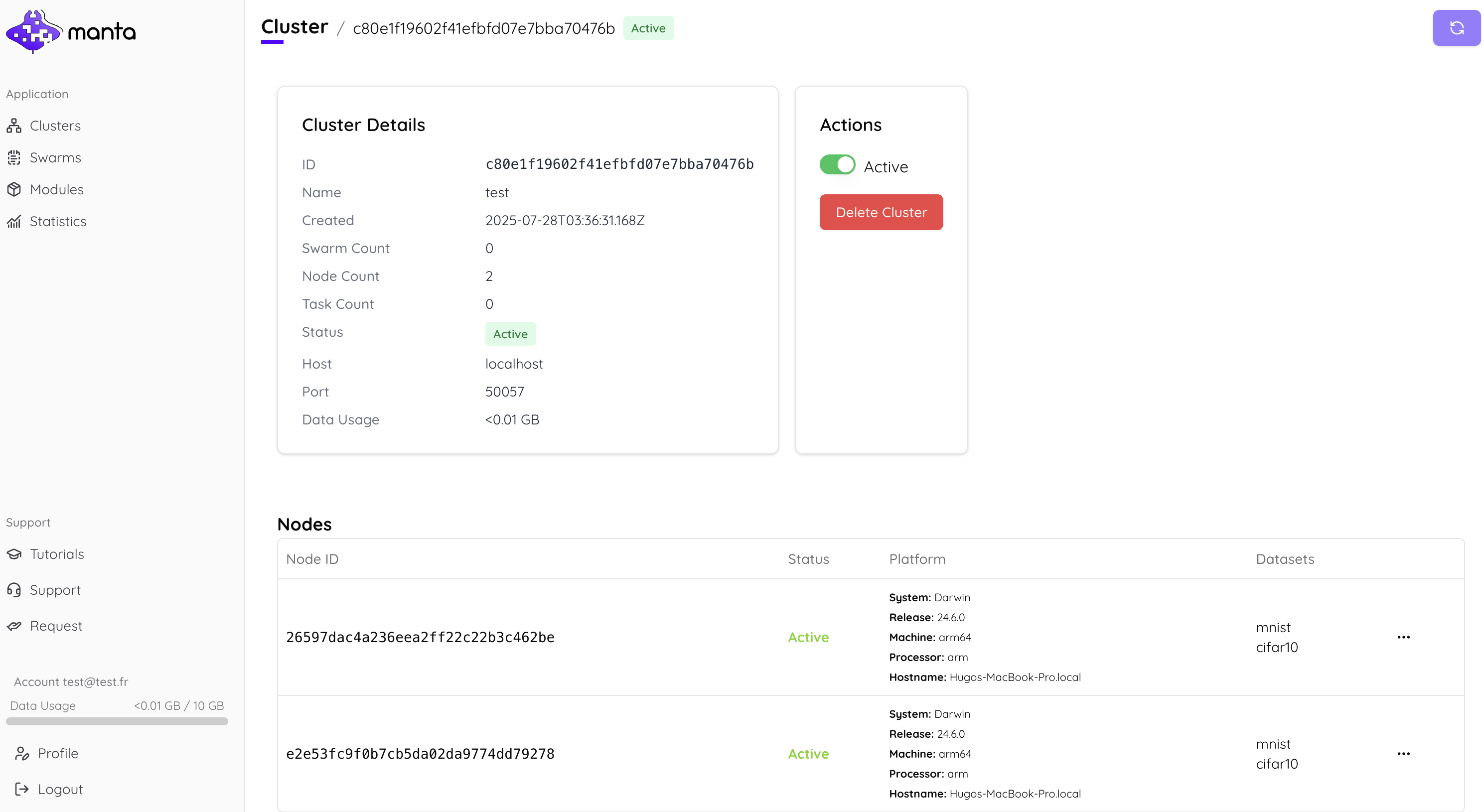Open the Clusters menu item
The height and width of the screenshot is (812, 1484).
pos(55,126)
